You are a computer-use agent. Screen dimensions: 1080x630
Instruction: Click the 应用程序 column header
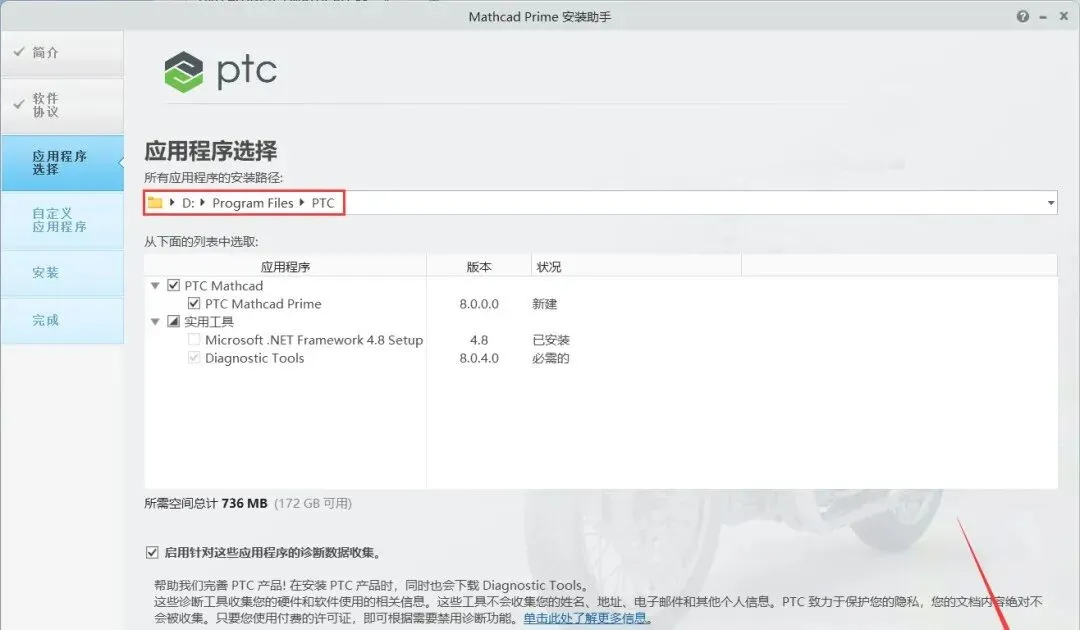pos(285,266)
